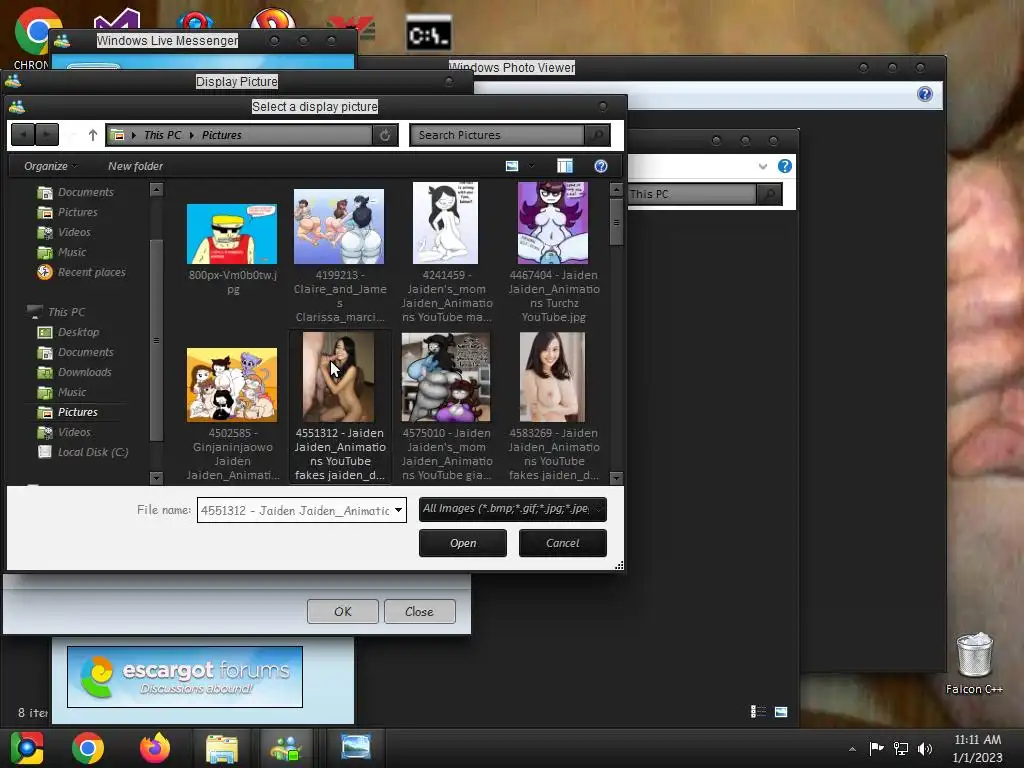Click the Cancel button

coord(562,543)
